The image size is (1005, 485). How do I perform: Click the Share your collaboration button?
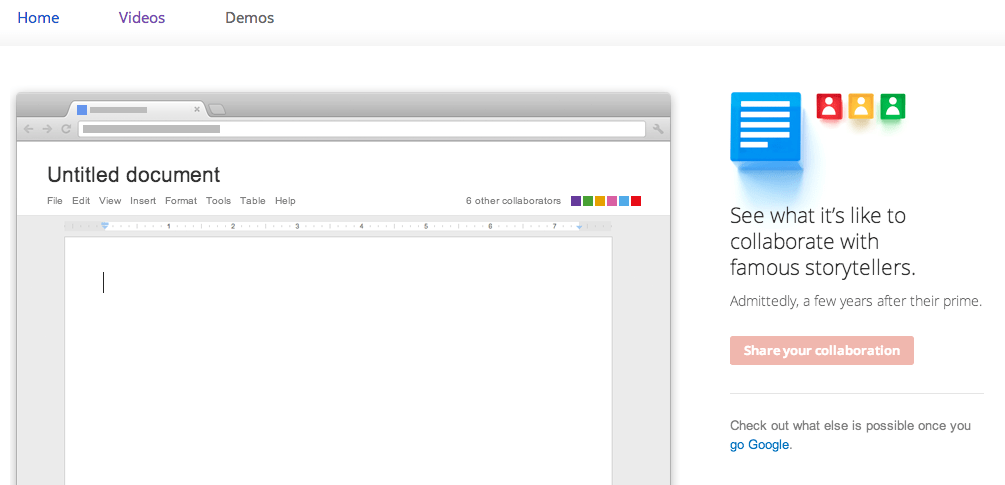821,351
